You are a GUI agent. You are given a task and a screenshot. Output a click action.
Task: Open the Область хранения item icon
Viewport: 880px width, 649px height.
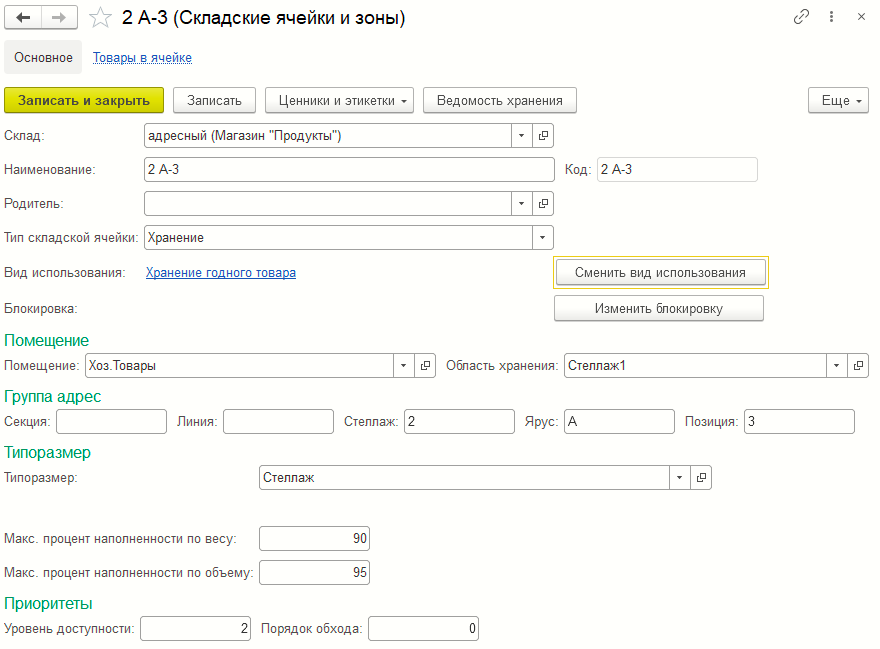[858, 366]
